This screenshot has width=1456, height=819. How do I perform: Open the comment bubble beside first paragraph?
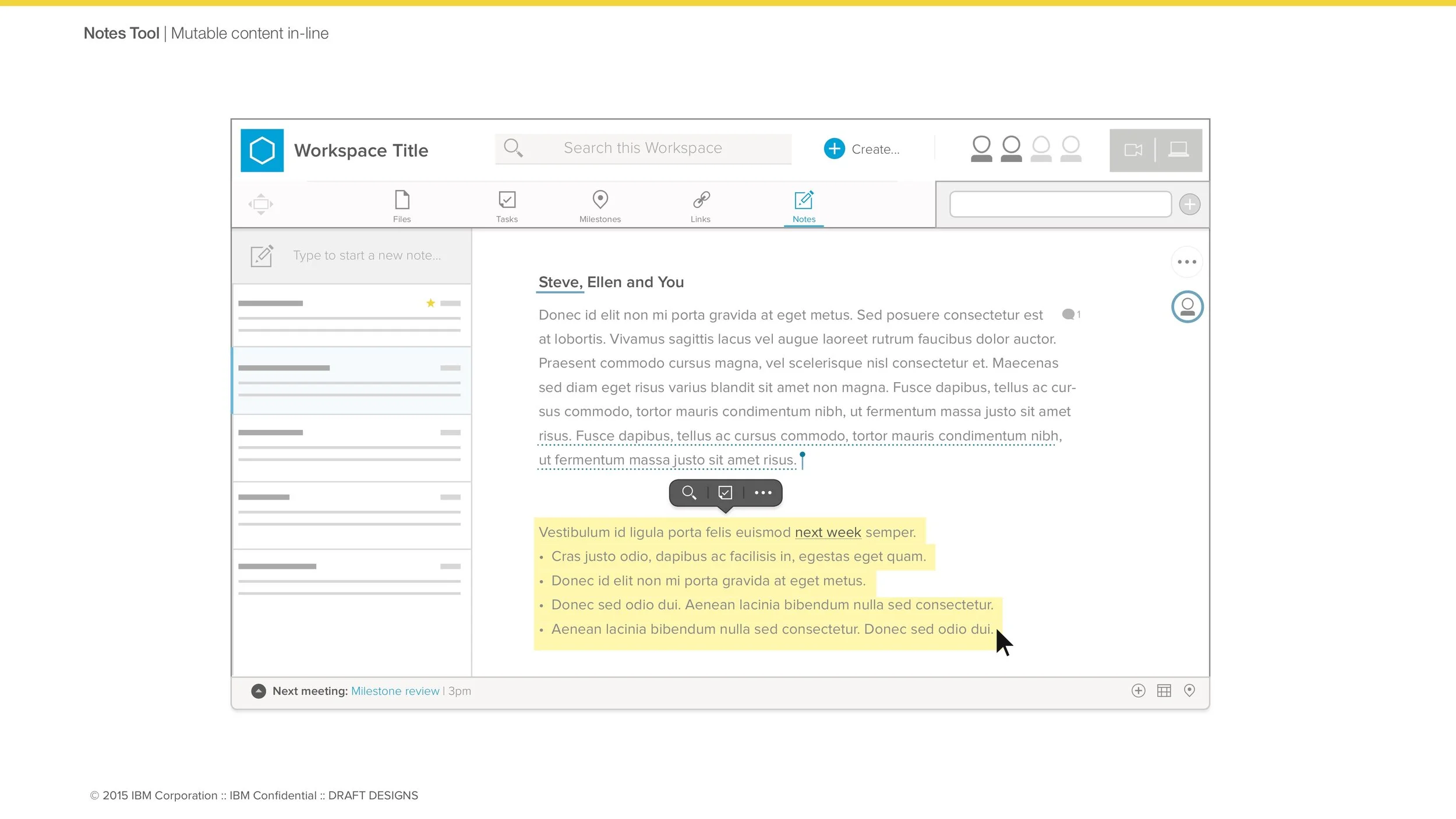coord(1068,315)
